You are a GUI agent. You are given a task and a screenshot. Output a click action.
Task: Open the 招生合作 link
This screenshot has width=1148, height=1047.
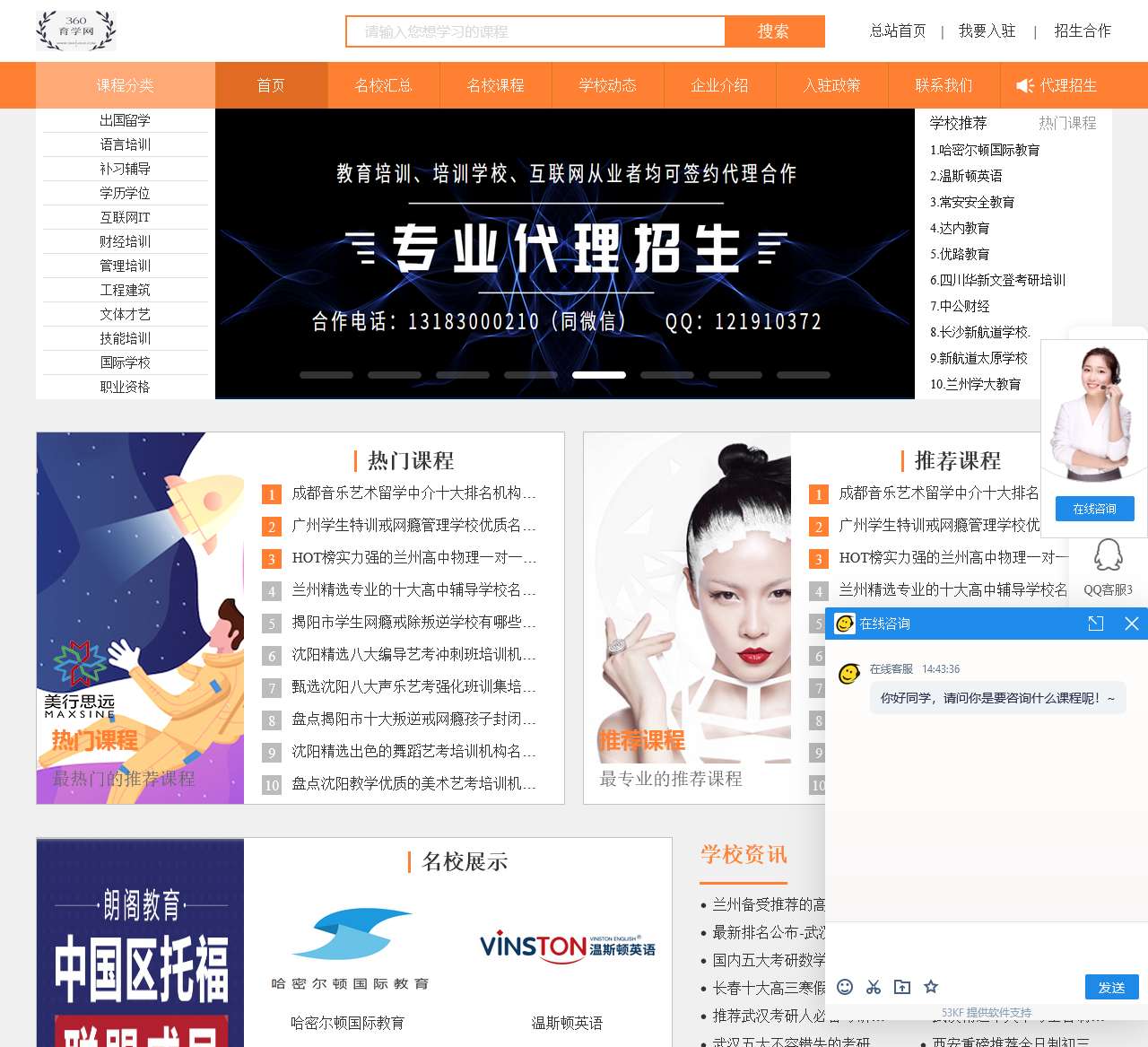(1083, 31)
